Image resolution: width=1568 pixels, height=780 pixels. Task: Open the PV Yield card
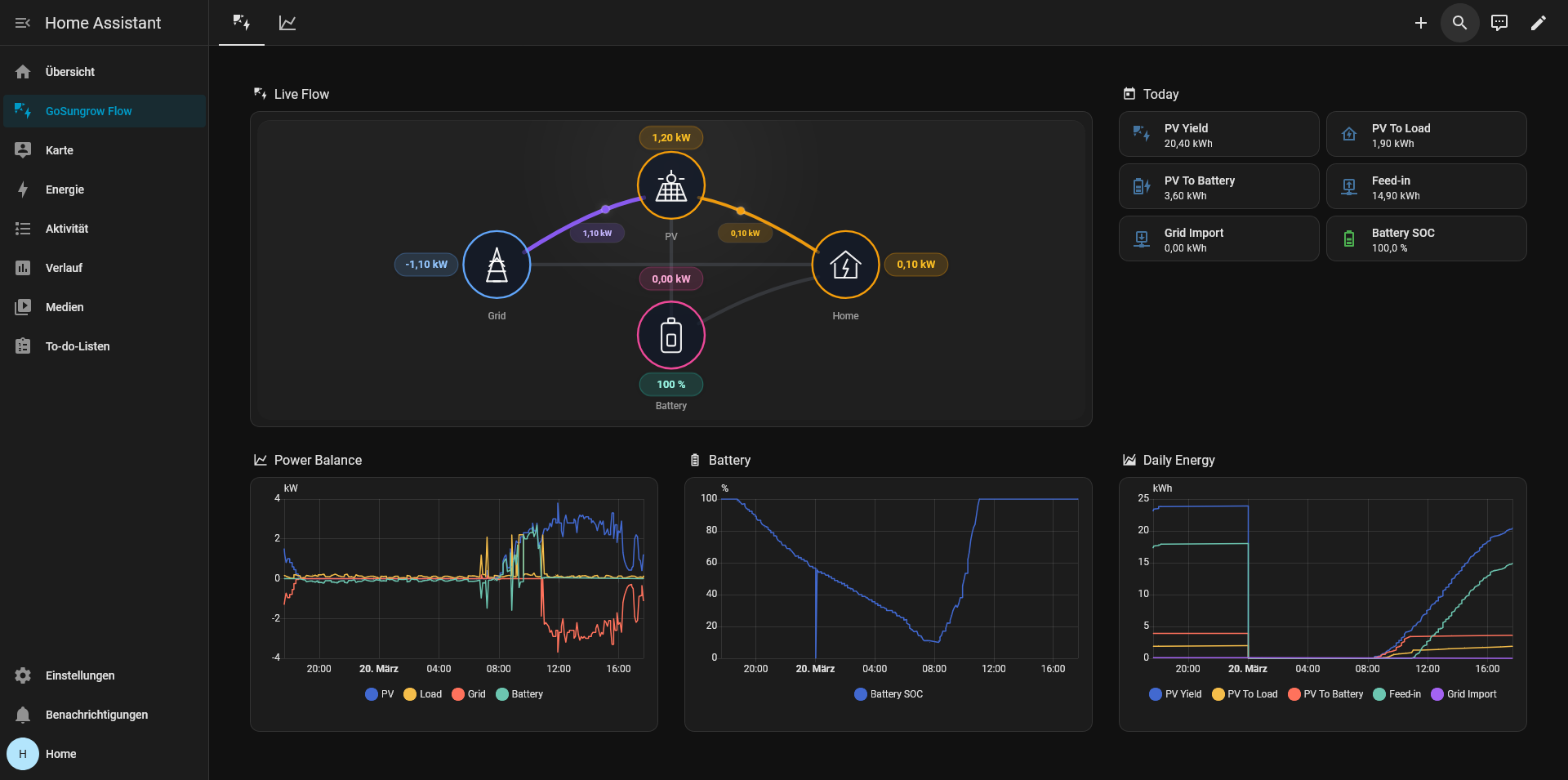1218,134
